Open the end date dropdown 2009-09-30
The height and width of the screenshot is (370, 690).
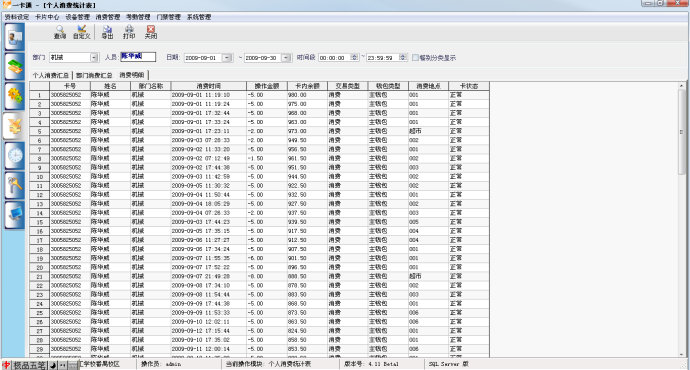tap(286, 58)
